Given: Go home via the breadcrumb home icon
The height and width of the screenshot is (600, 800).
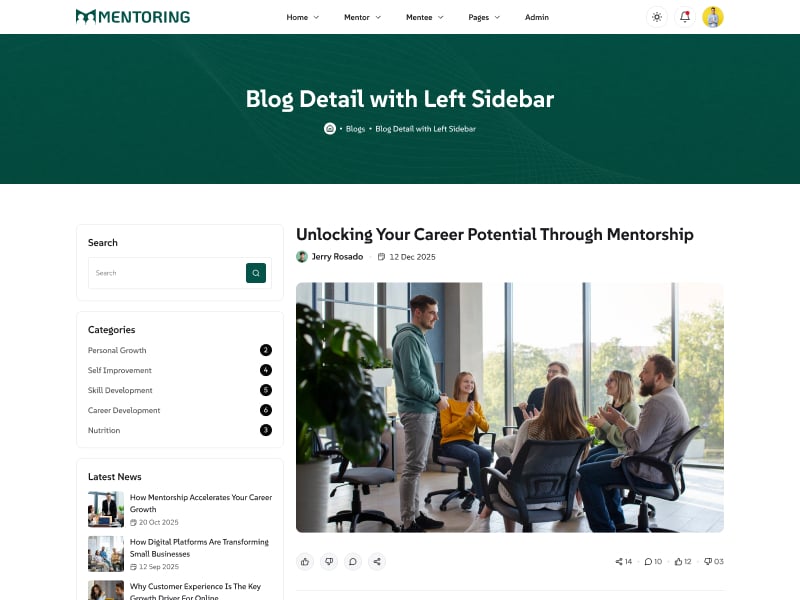Looking at the screenshot, I should (x=330, y=129).
